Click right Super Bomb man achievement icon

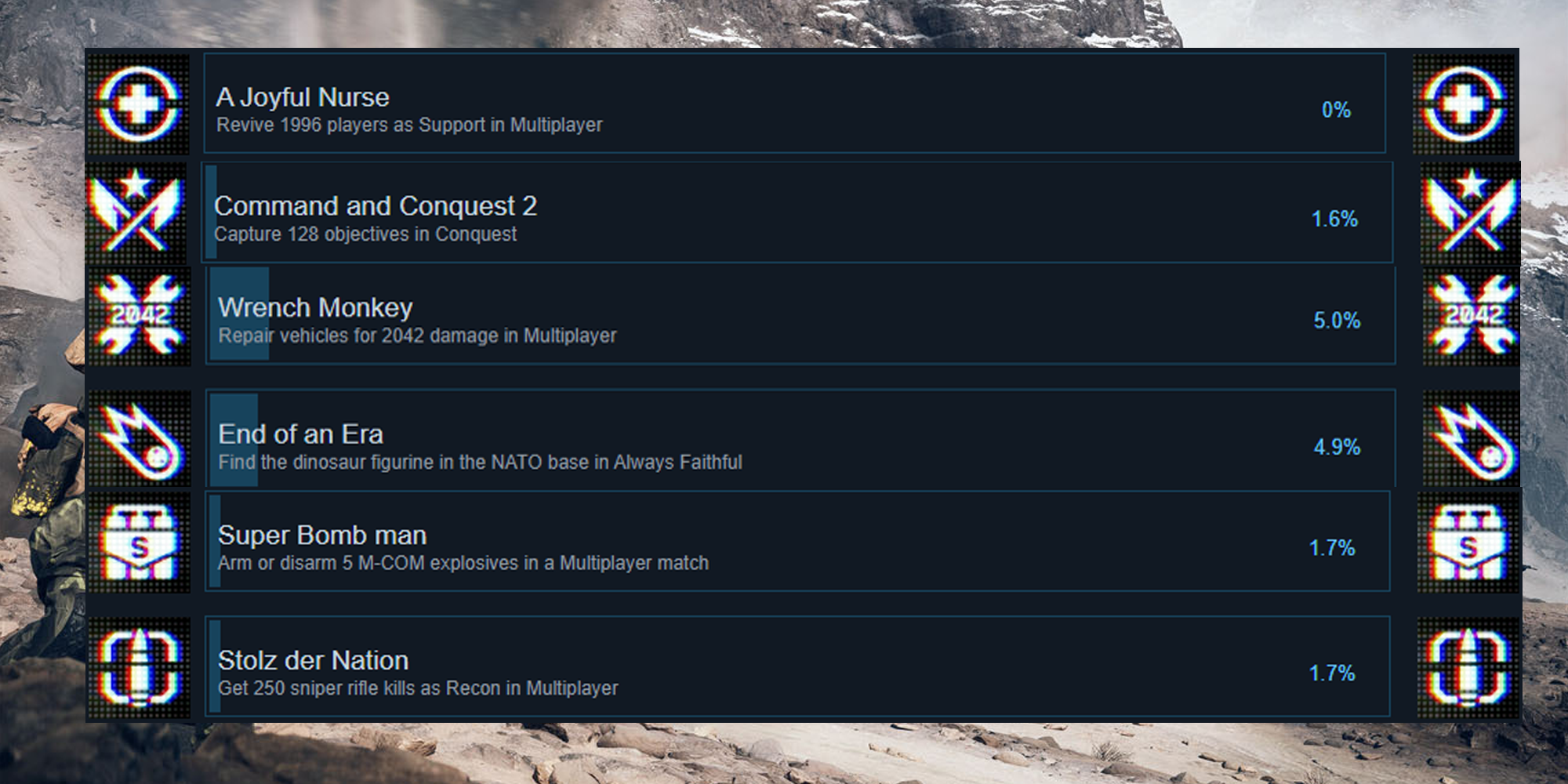1468,542
